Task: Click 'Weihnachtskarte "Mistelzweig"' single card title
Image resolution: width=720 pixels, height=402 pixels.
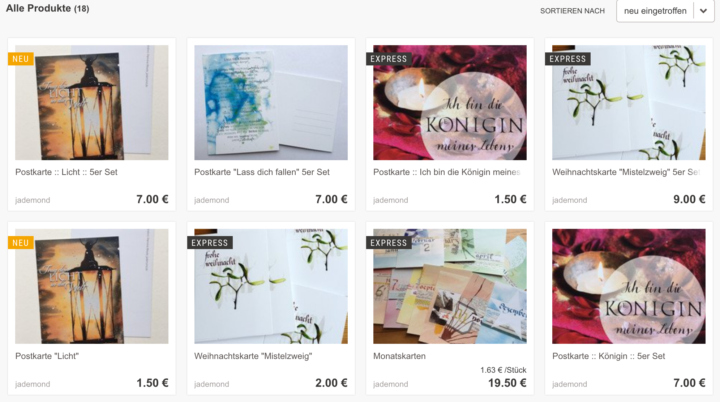Action: tap(253, 356)
